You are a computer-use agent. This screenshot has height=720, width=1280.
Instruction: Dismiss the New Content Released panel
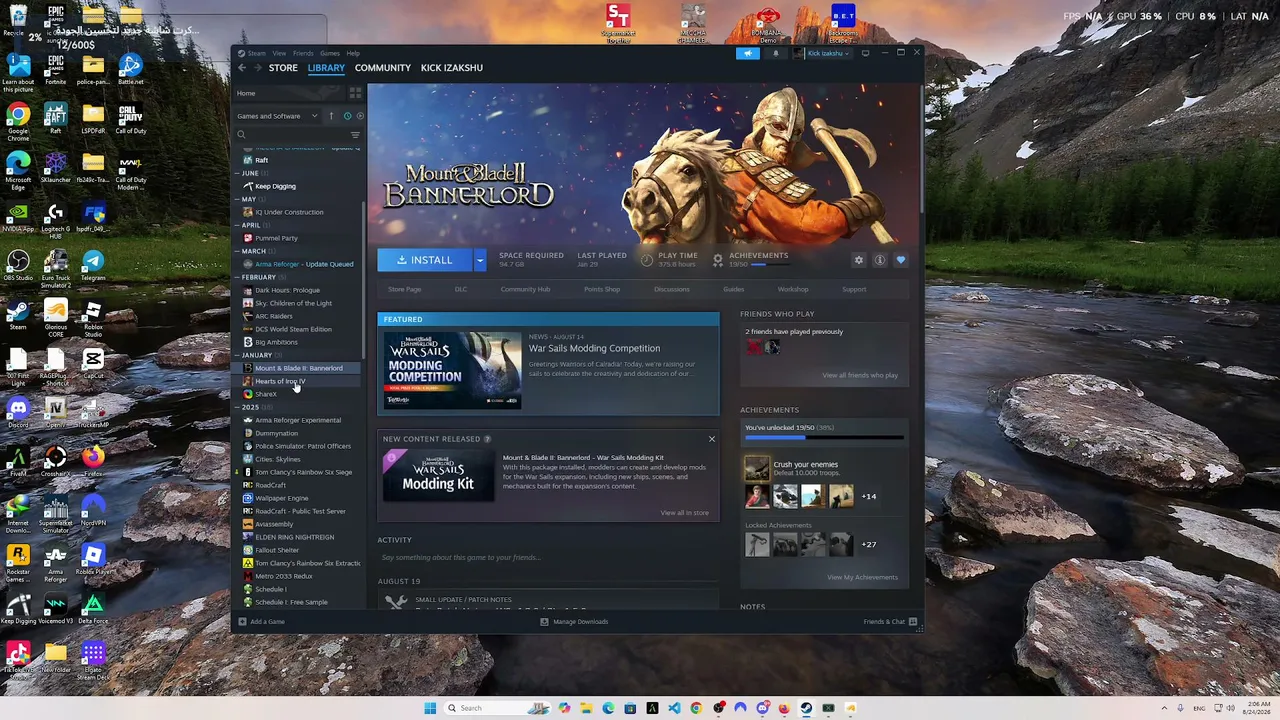click(x=712, y=439)
